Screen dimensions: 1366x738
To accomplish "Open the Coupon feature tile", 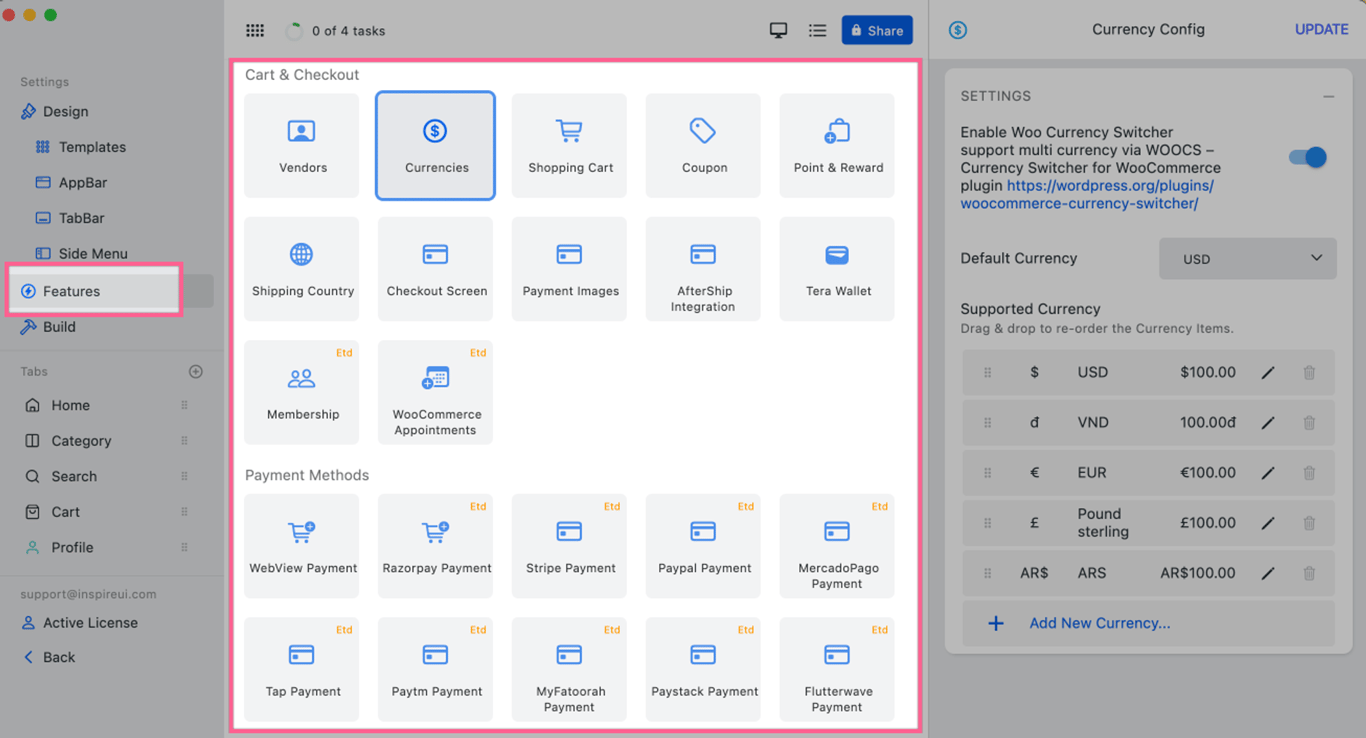I will pos(703,145).
